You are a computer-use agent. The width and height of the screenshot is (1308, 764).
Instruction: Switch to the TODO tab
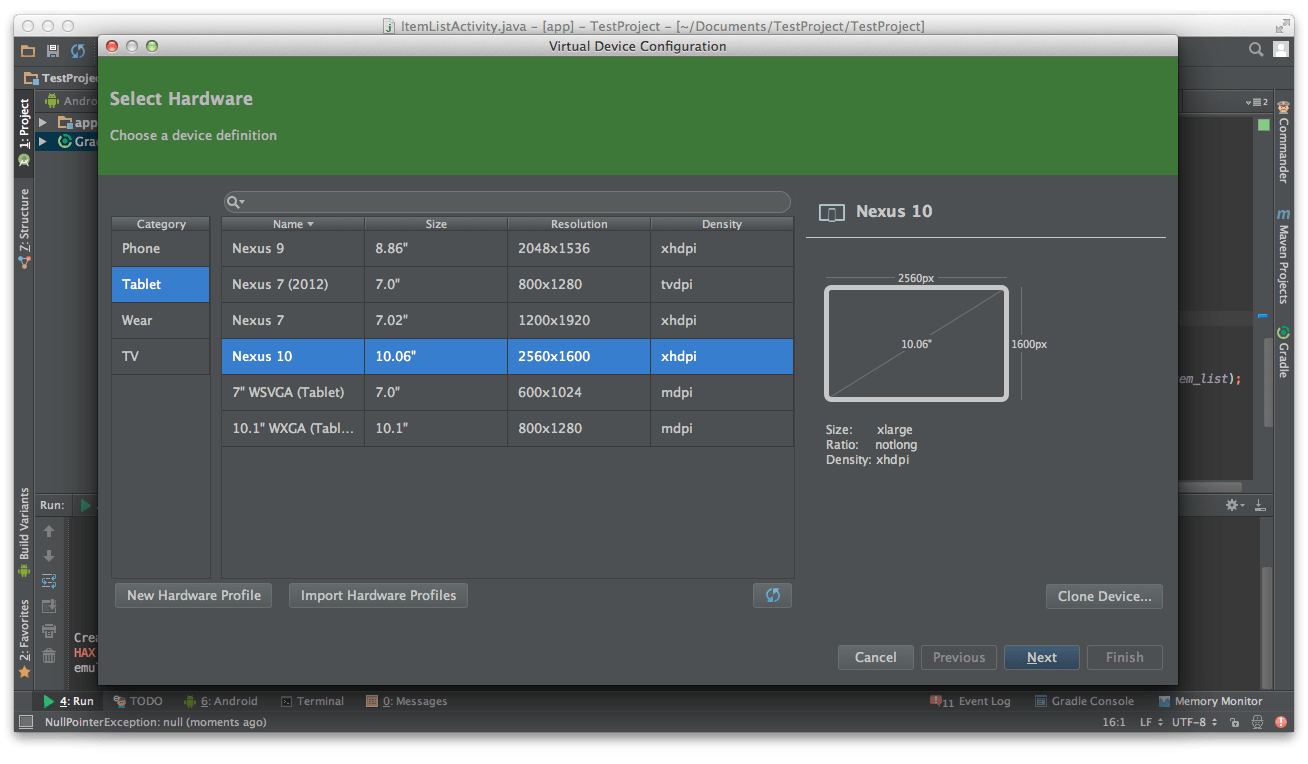(138, 701)
